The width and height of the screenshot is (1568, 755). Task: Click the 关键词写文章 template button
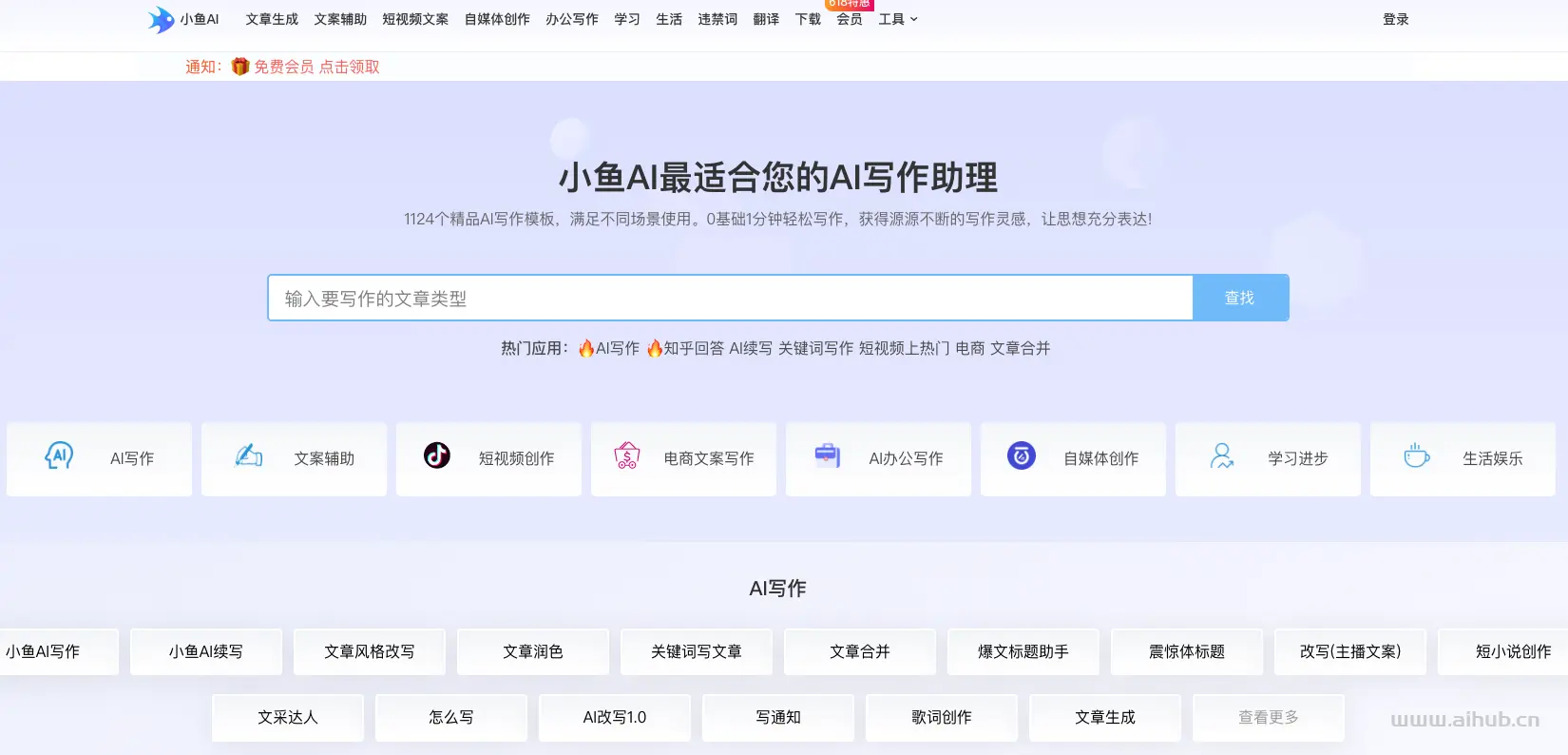[x=697, y=651]
